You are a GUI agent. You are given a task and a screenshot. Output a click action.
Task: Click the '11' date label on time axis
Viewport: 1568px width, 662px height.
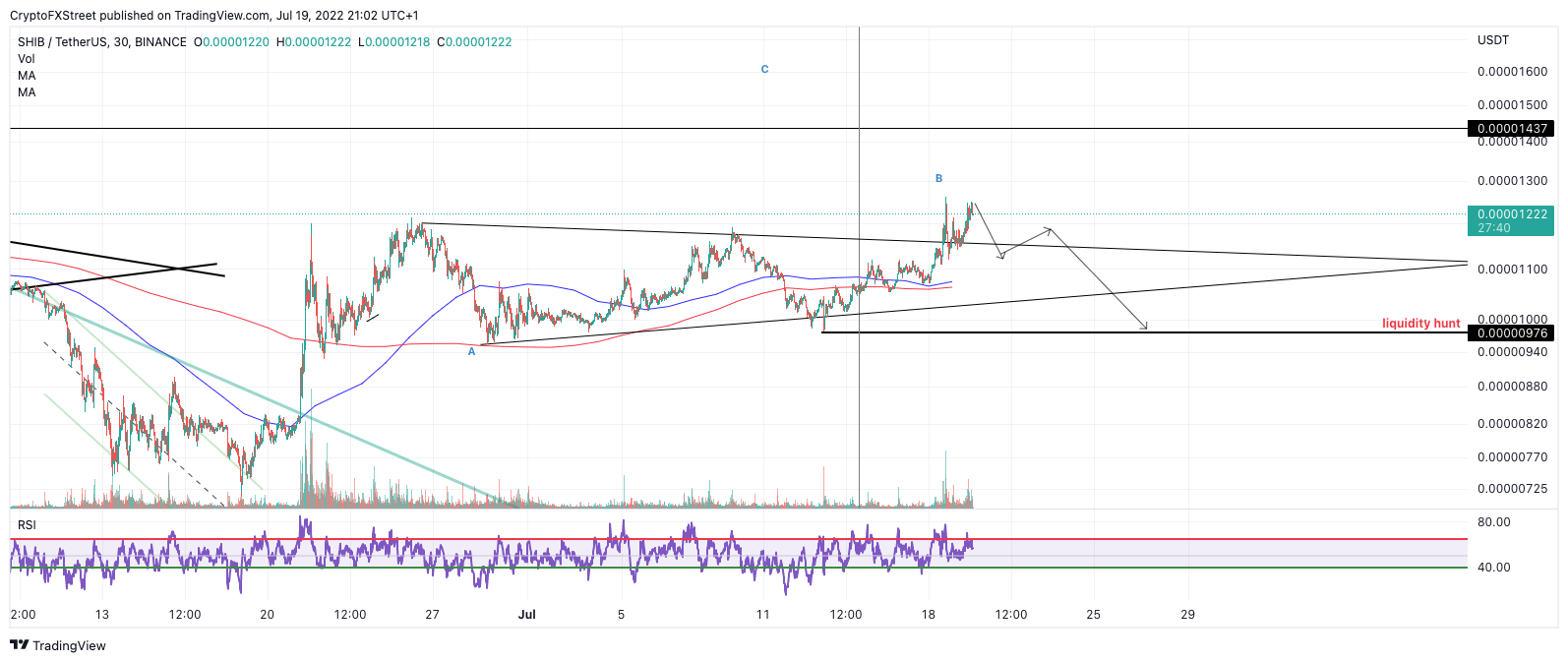point(763,614)
